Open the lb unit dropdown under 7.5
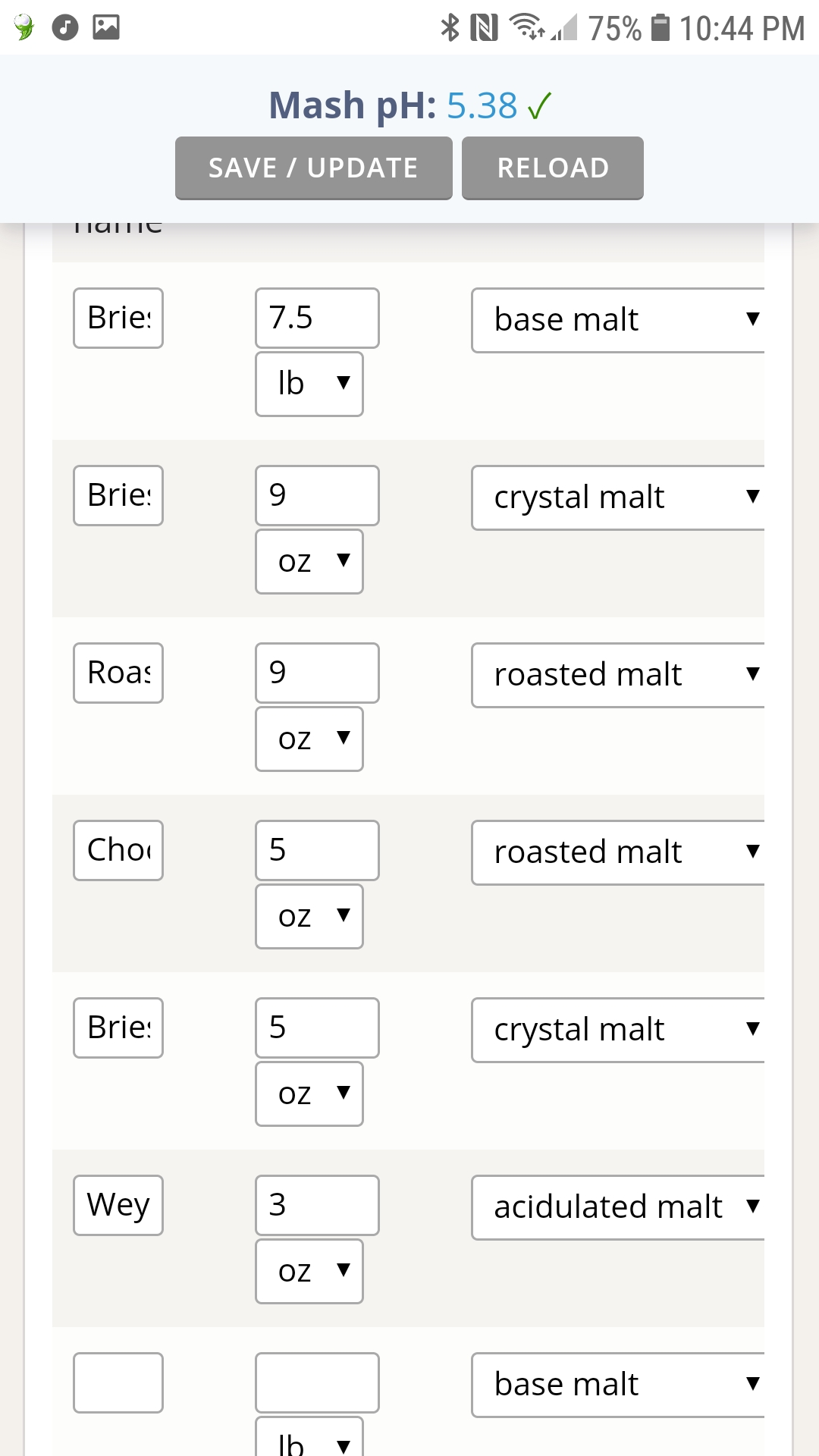 pyautogui.click(x=309, y=384)
